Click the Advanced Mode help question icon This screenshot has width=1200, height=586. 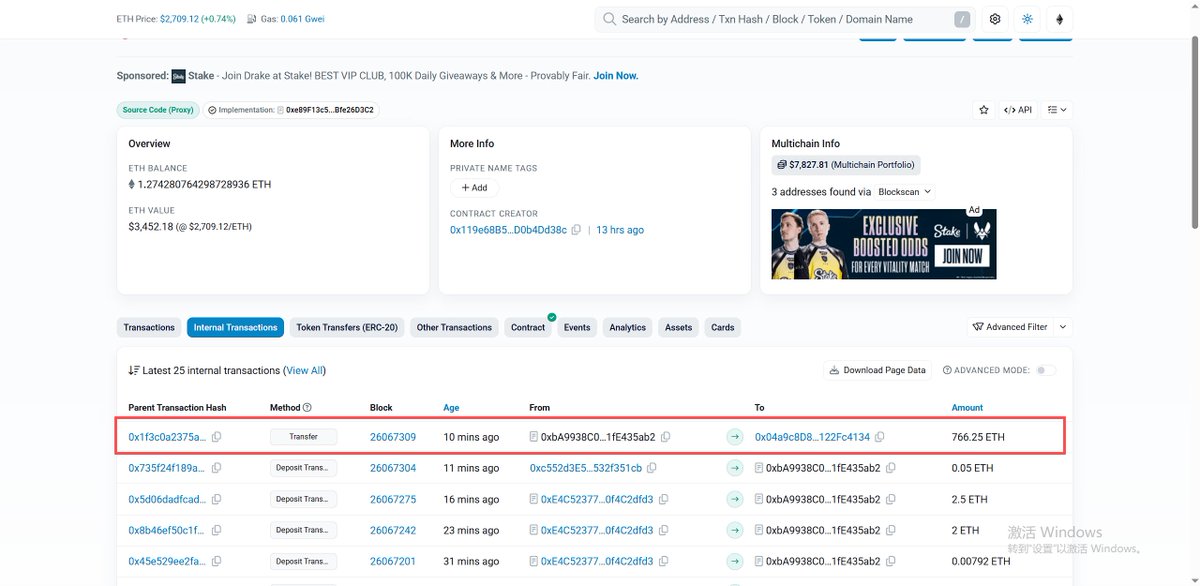947,370
